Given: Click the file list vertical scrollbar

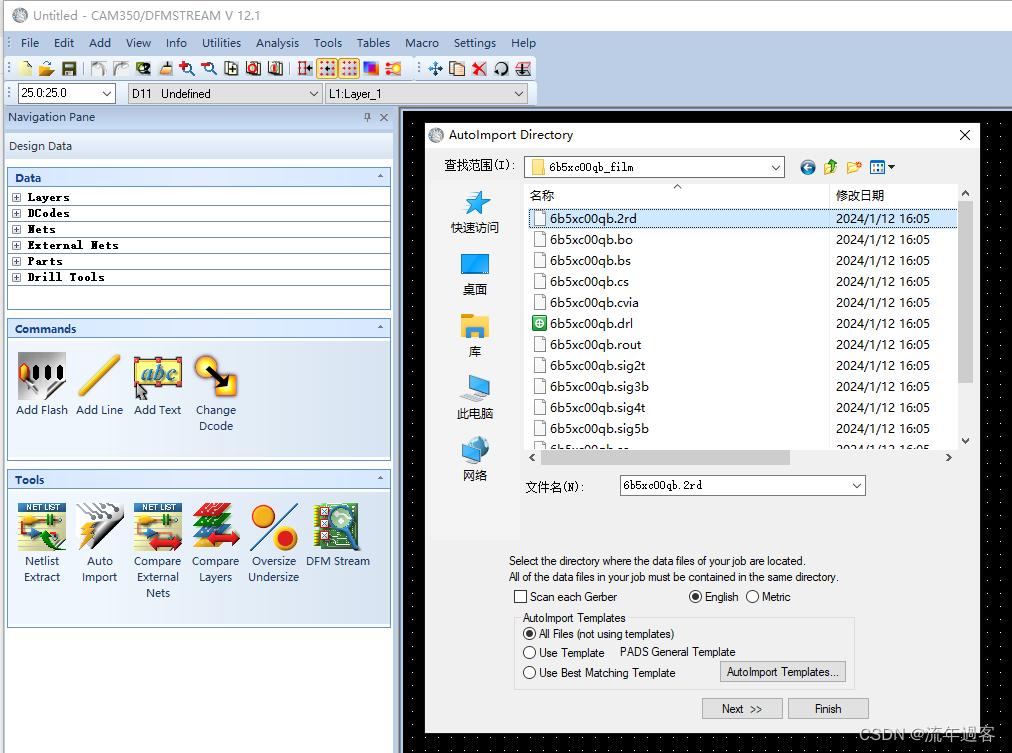Looking at the screenshot, I should pyautogui.click(x=966, y=292).
